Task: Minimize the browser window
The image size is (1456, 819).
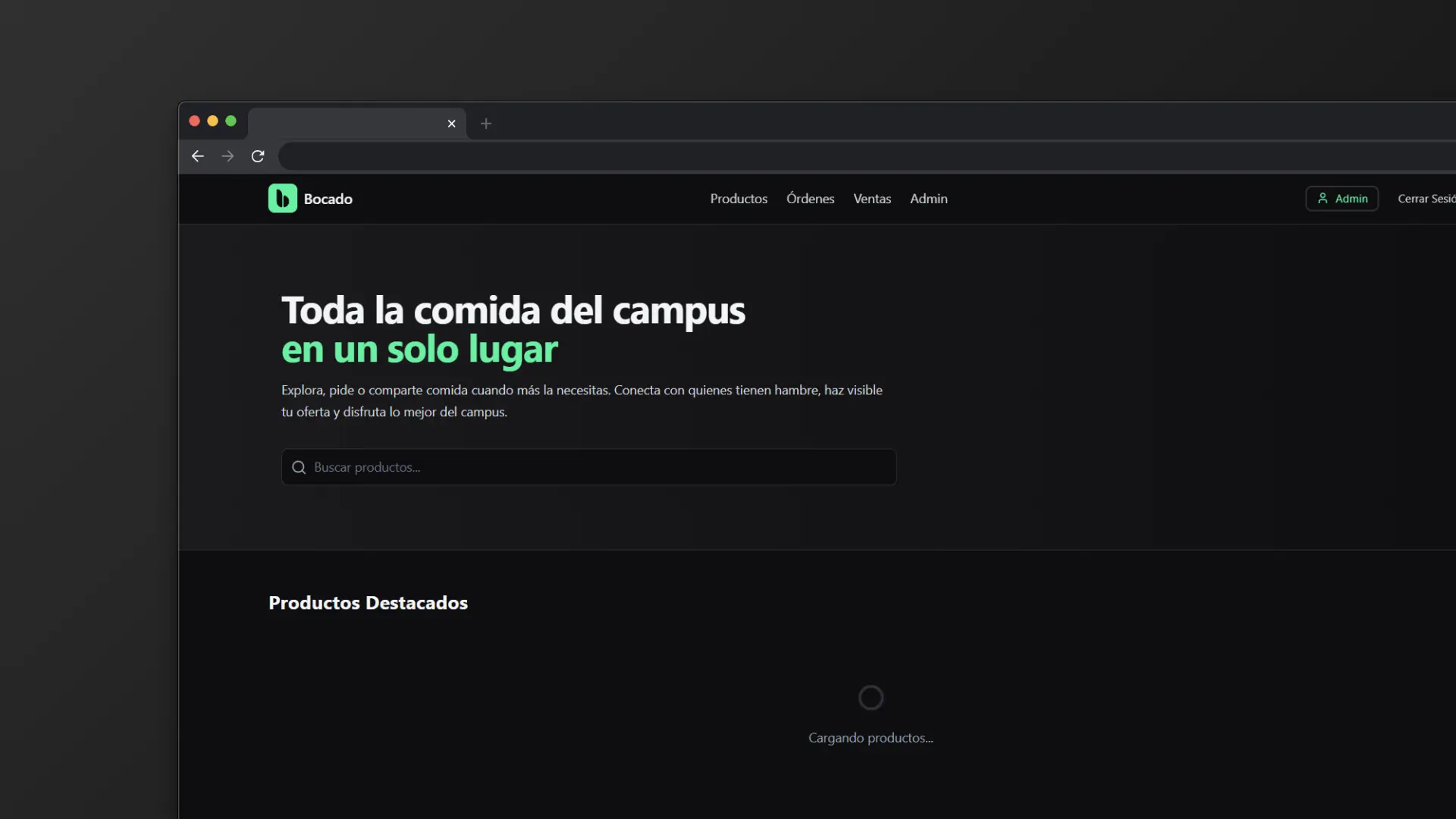Action: click(x=212, y=121)
